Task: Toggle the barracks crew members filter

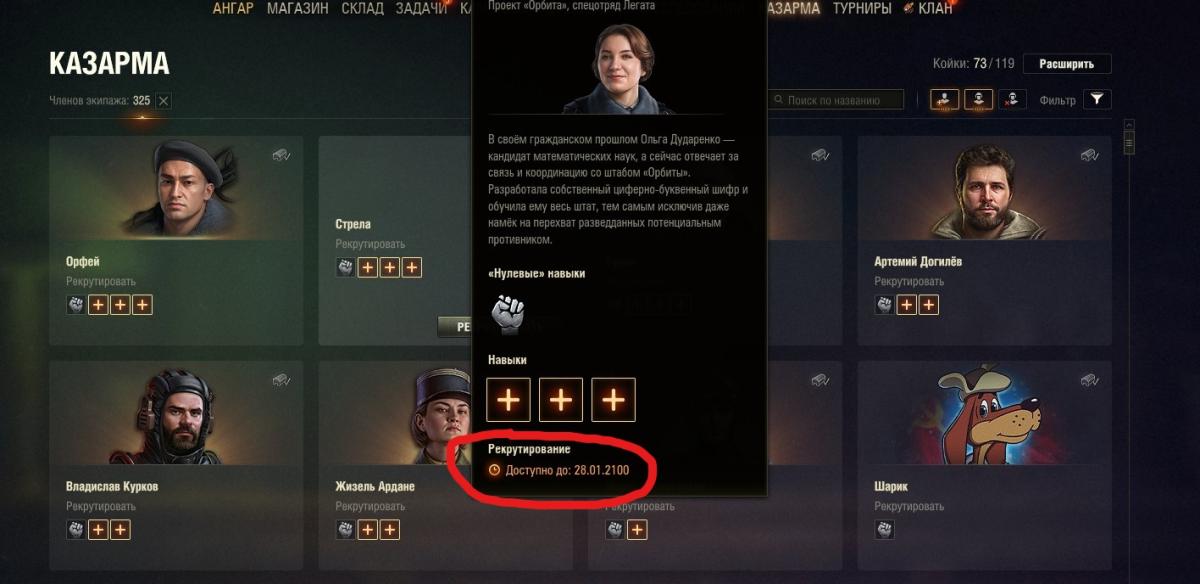Action: coord(978,99)
